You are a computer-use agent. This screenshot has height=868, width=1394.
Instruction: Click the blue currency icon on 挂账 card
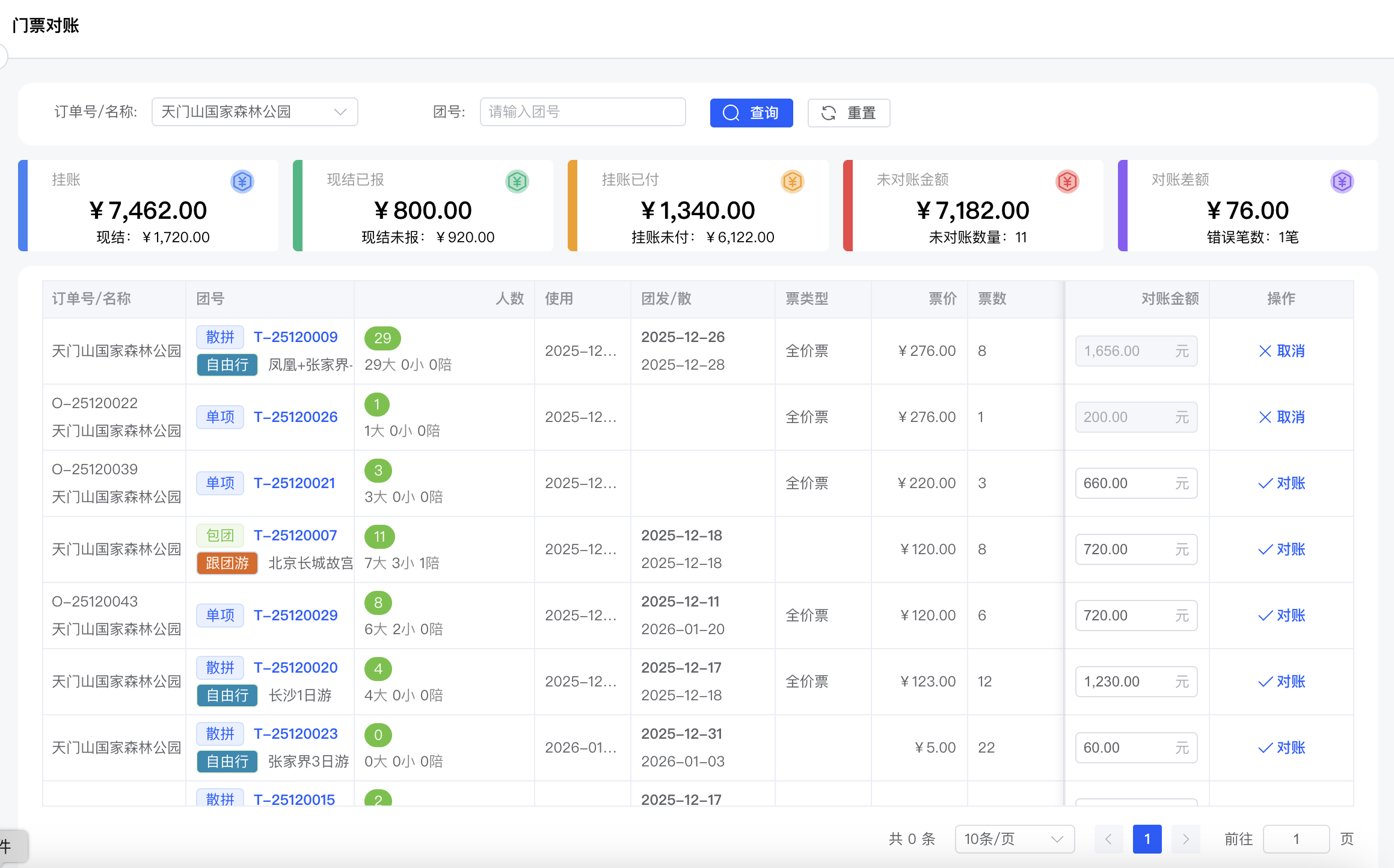pos(242,181)
